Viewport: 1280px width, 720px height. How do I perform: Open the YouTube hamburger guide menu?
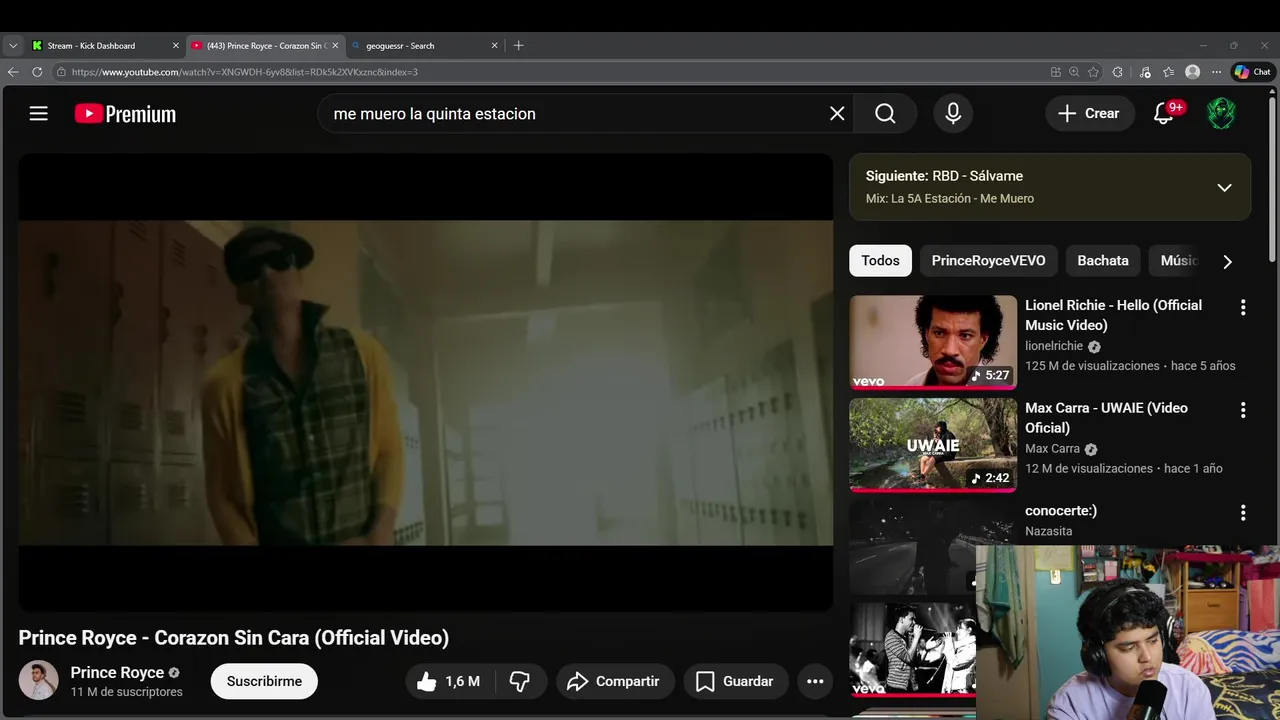click(39, 114)
